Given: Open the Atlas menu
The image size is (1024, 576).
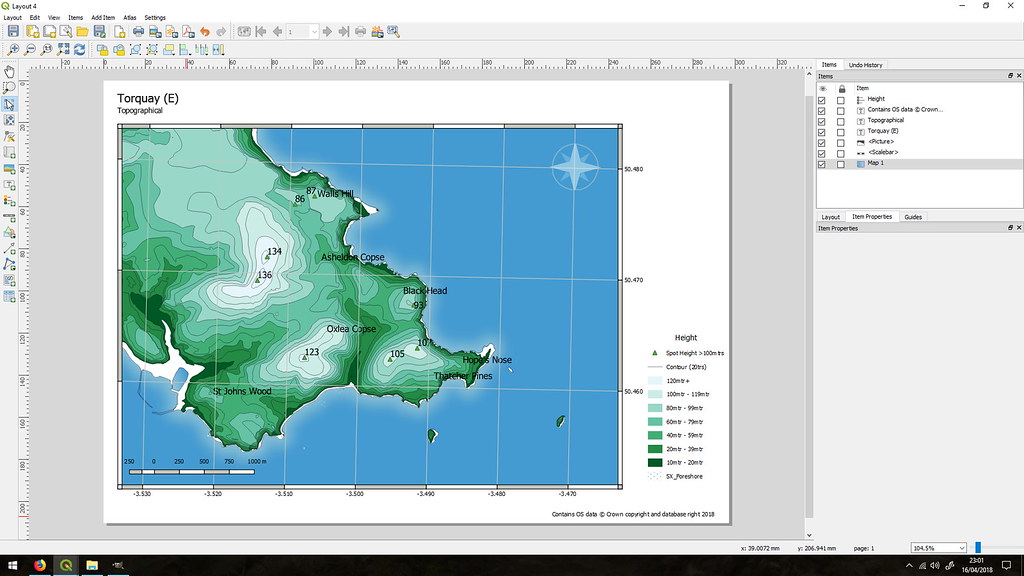Looking at the screenshot, I should click(130, 18).
